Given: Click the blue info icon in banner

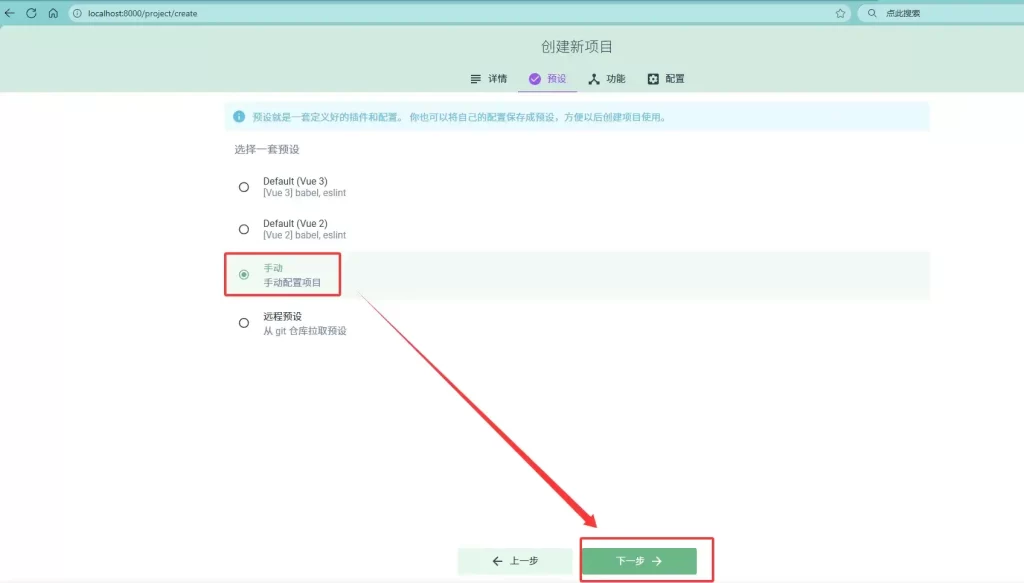Looking at the screenshot, I should 238,117.
